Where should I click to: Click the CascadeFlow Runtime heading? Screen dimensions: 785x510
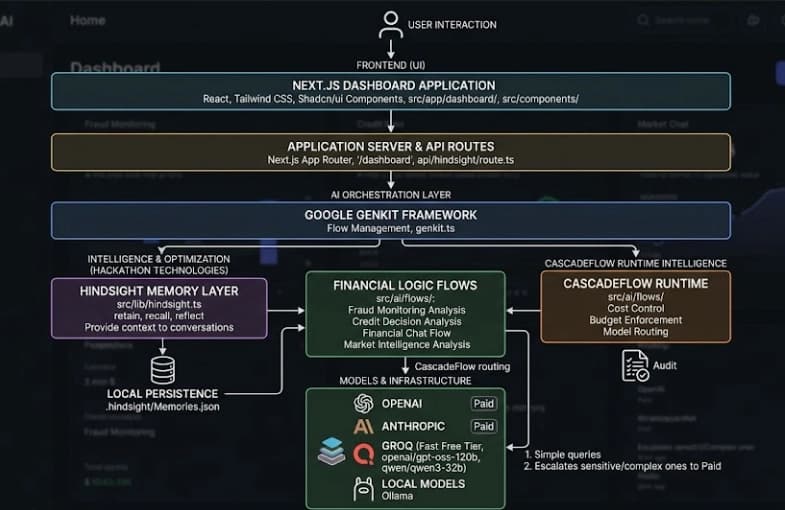point(636,284)
